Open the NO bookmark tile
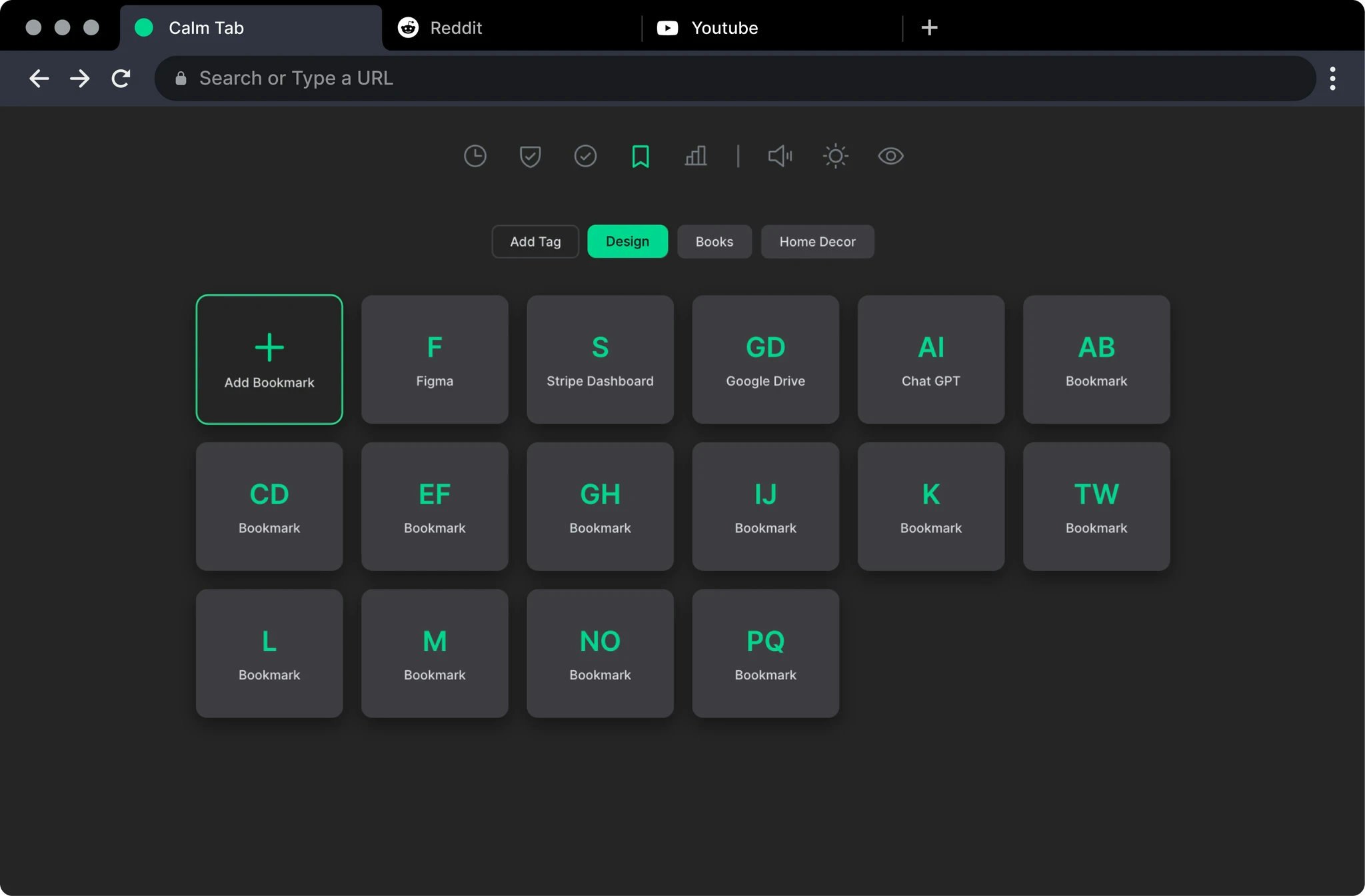The width and height of the screenshot is (1365, 896). (600, 654)
